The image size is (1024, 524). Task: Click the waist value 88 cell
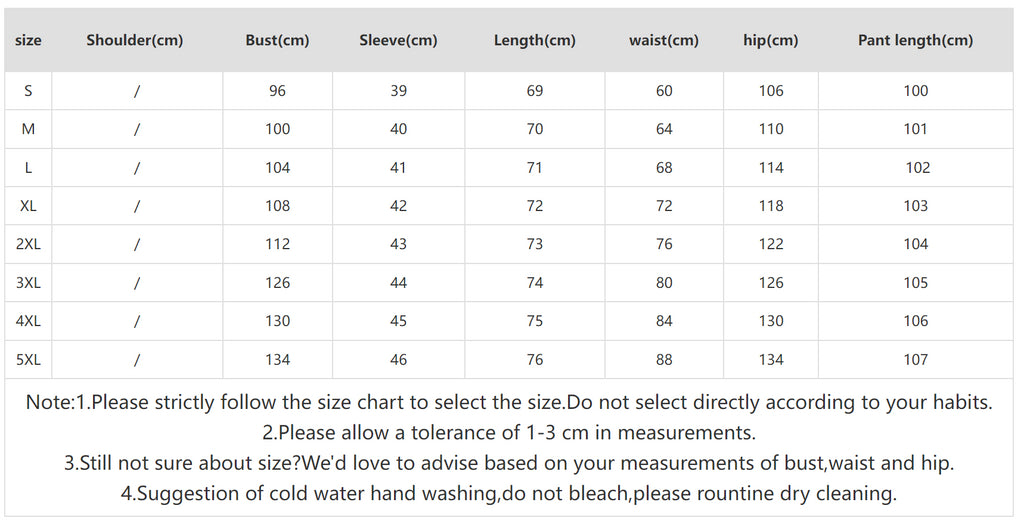click(x=664, y=360)
